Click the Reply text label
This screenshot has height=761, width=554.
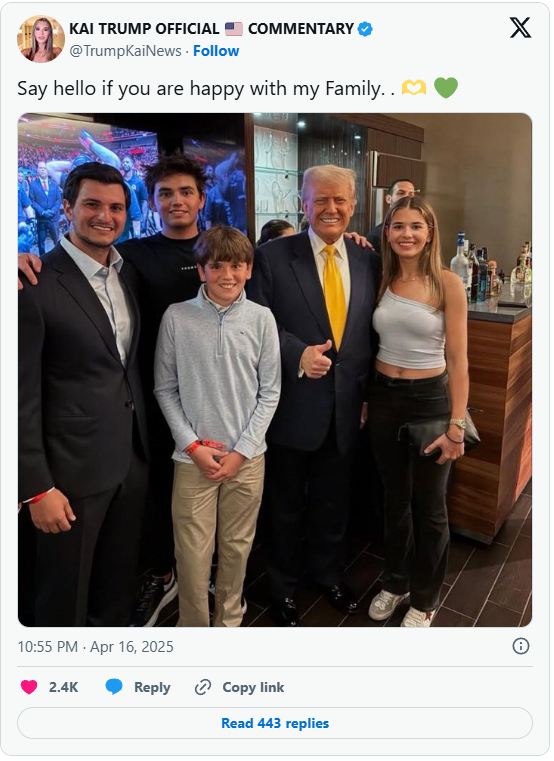pyautogui.click(x=152, y=687)
